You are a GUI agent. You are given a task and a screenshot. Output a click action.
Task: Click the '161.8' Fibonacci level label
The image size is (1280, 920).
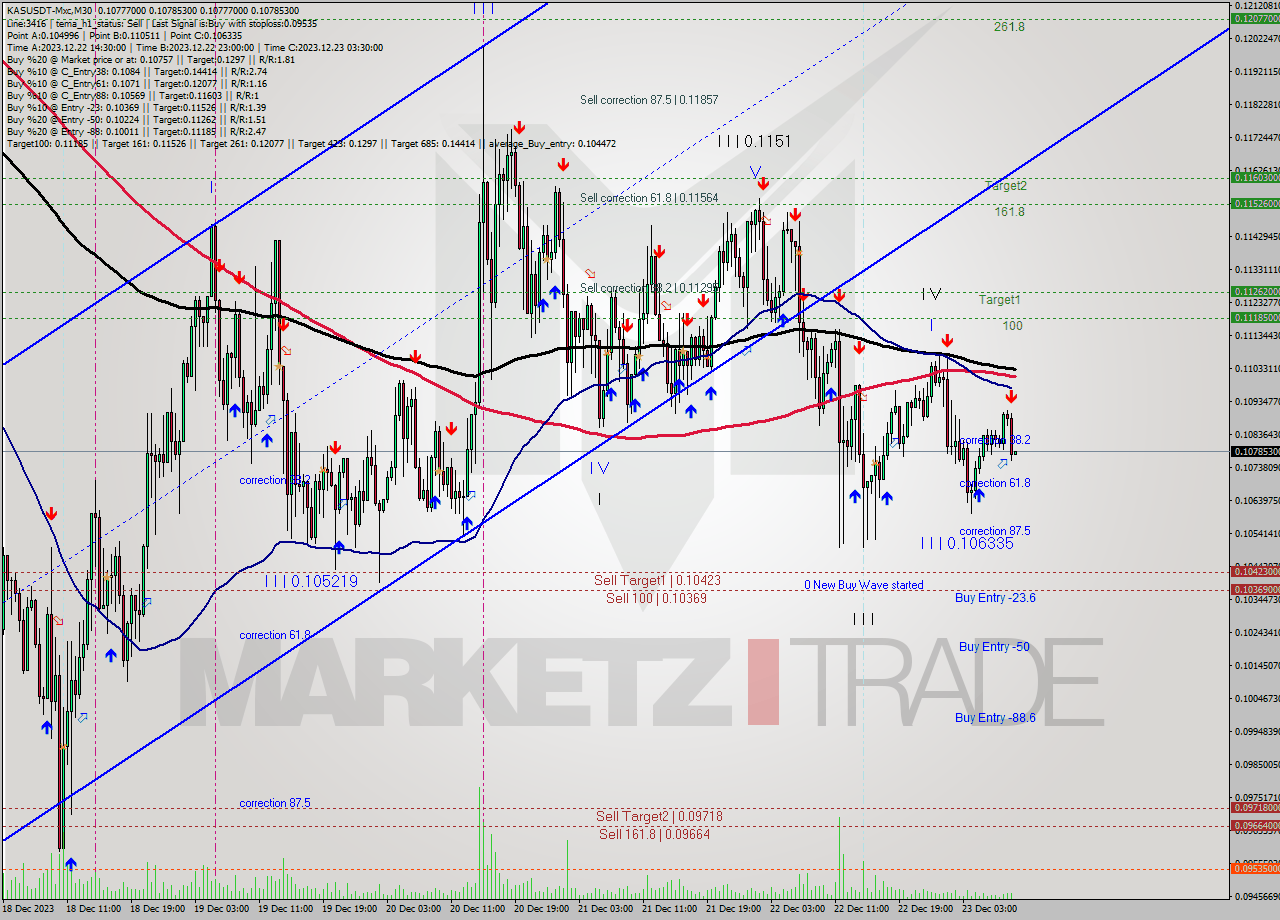pos(1009,212)
